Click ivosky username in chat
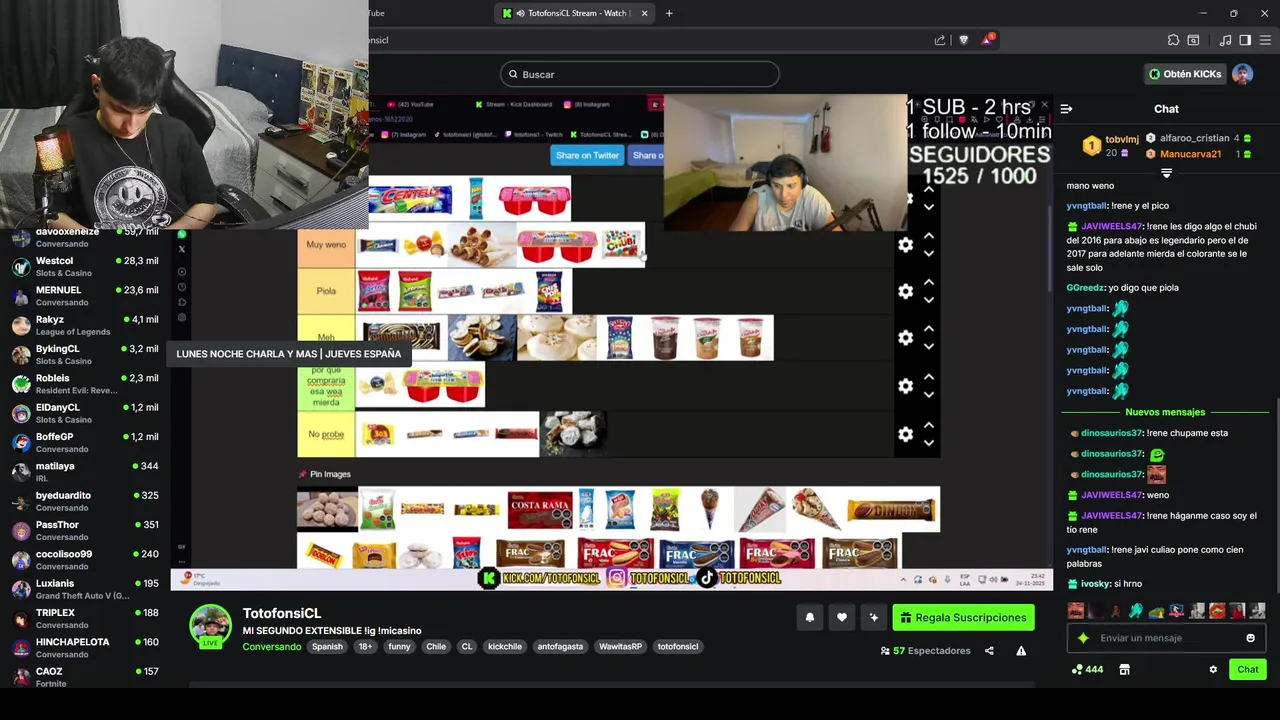Viewport: 1280px width, 720px height. (1096, 584)
